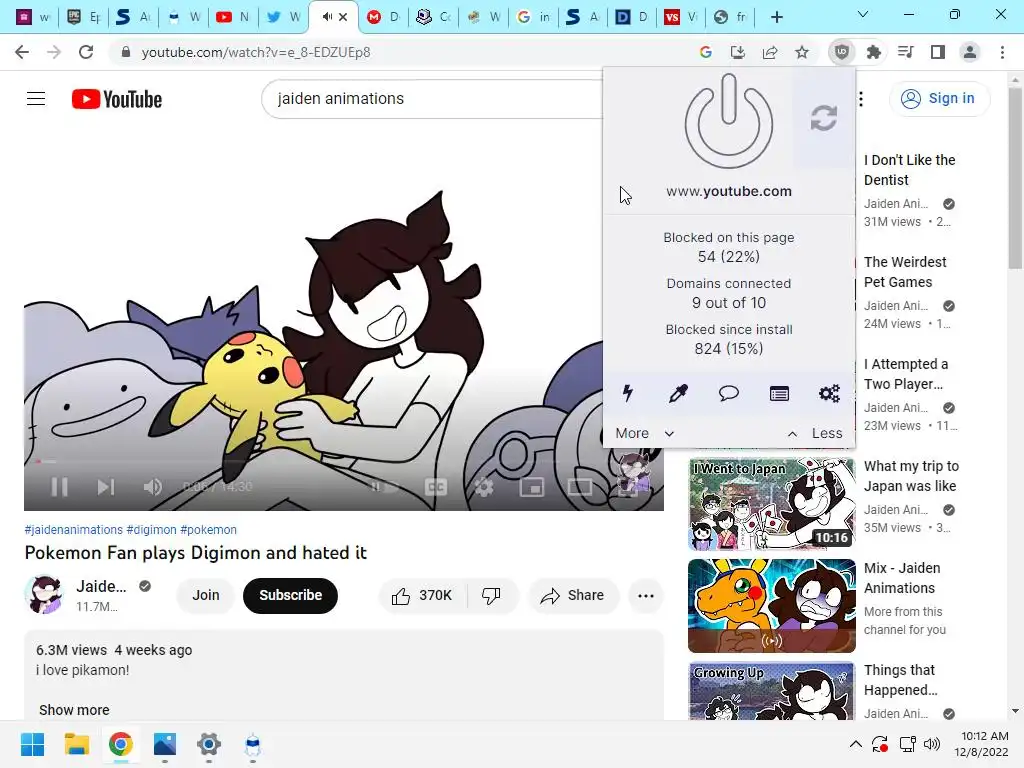Report an issue via speech bubble icon
1024x768 pixels.
click(x=728, y=393)
